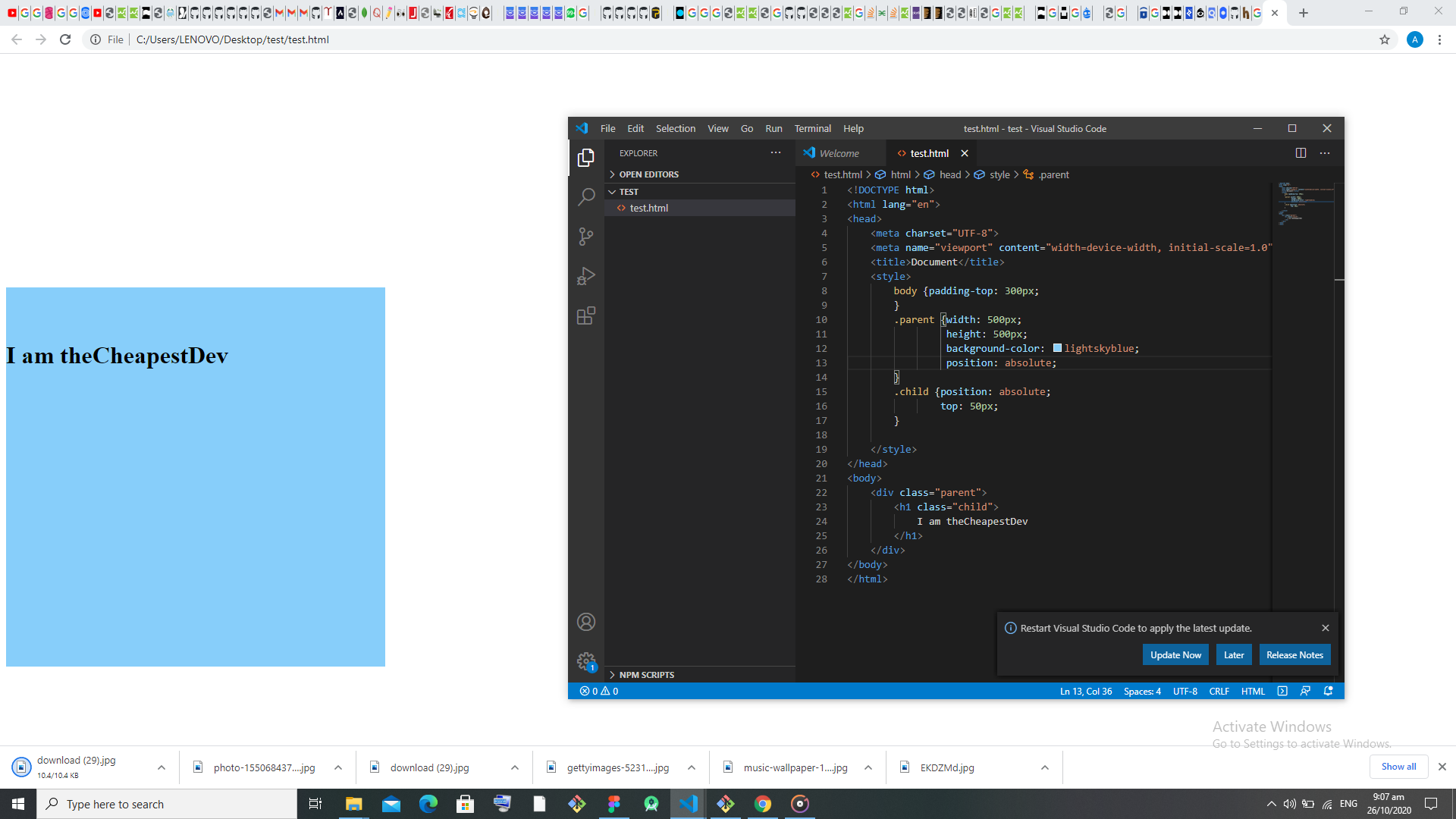Open notifications bell in VS Code status bar
Screen dimensions: 1456x819
coord(1328,691)
